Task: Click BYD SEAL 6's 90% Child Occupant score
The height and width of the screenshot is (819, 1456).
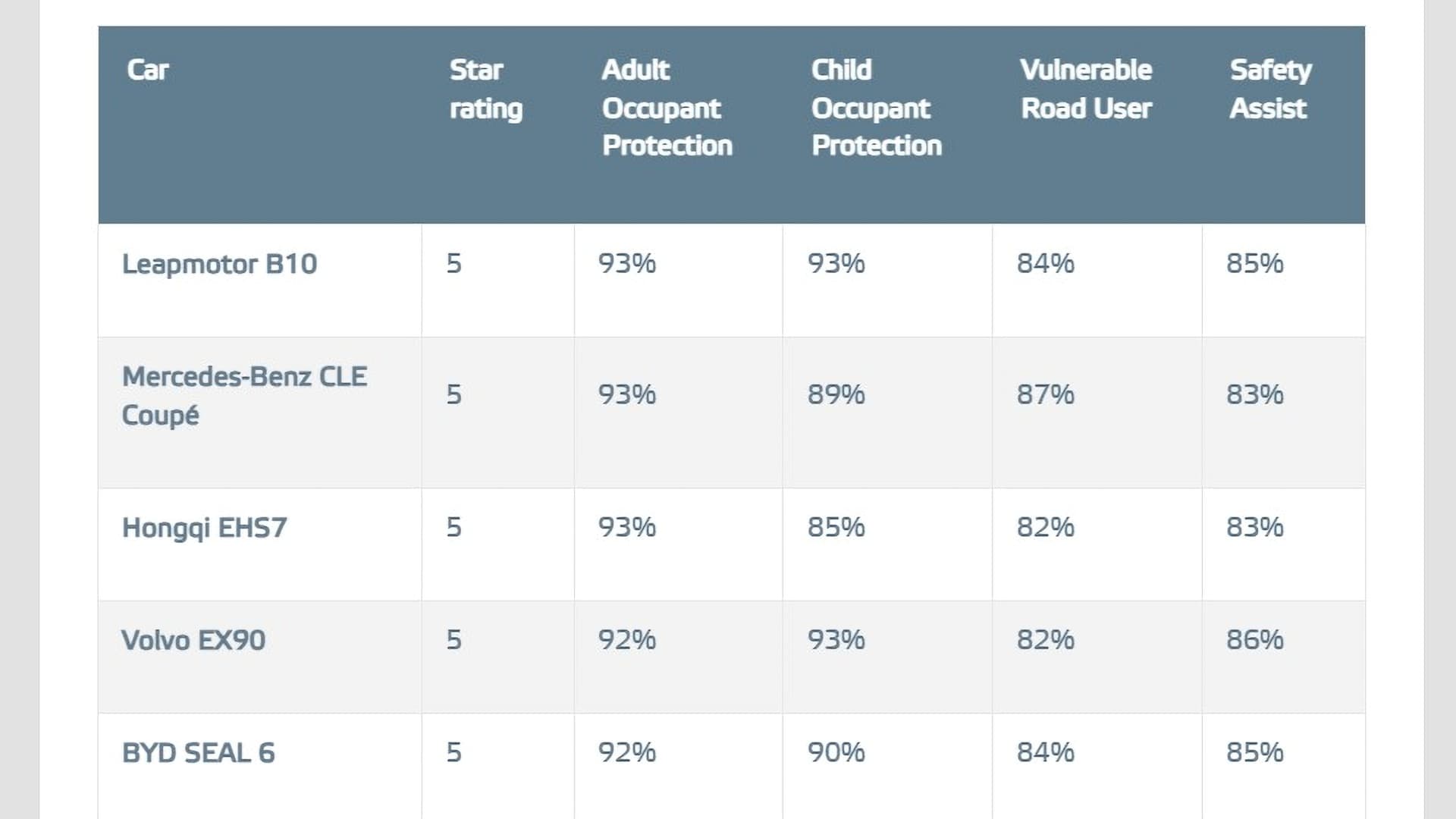Action: pyautogui.click(x=836, y=752)
